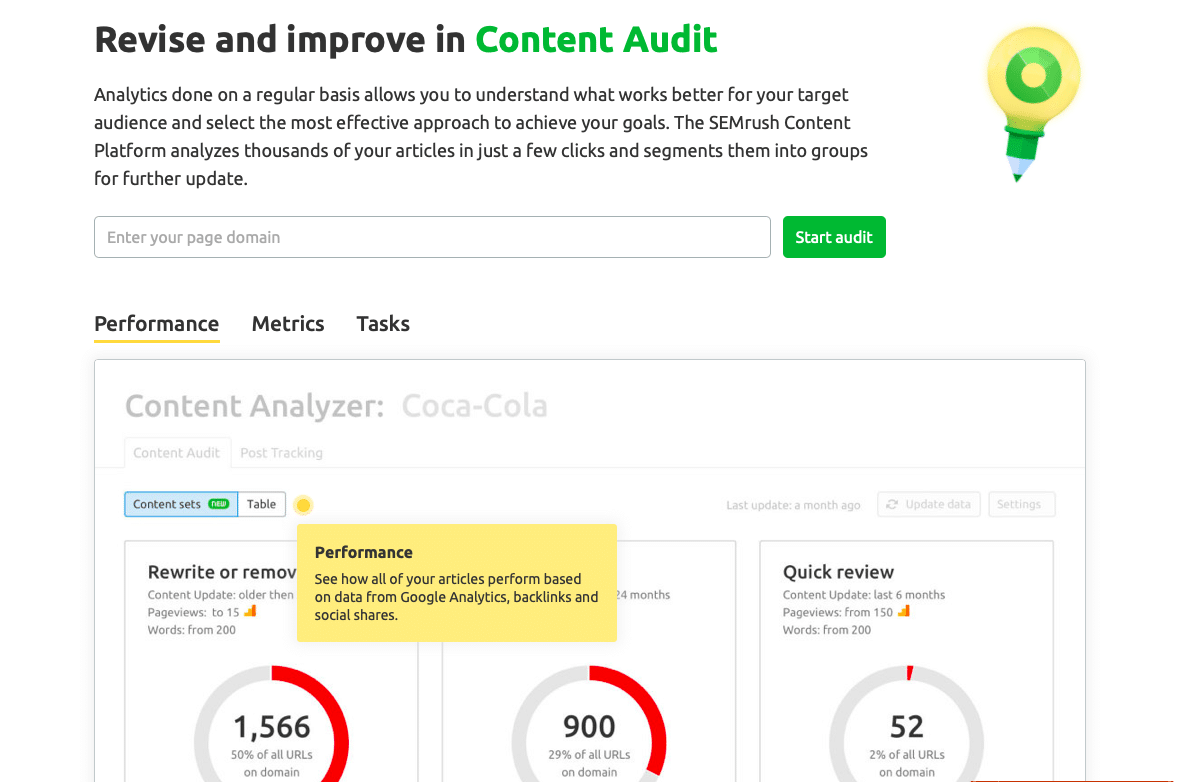Click the 'Coca-Cola' project name
Image resolution: width=1183 pixels, height=782 pixels.
point(475,406)
